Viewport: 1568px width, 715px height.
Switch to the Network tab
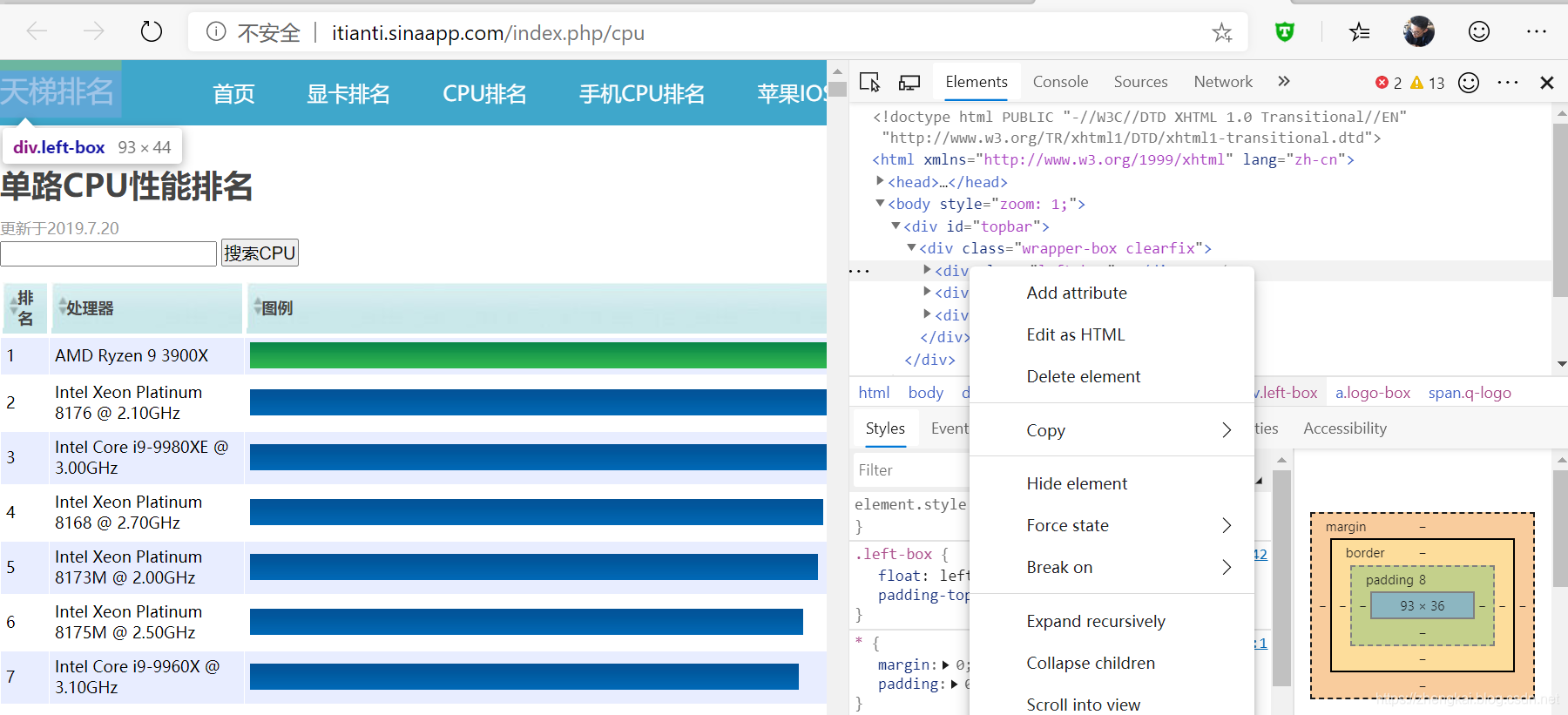[1223, 82]
